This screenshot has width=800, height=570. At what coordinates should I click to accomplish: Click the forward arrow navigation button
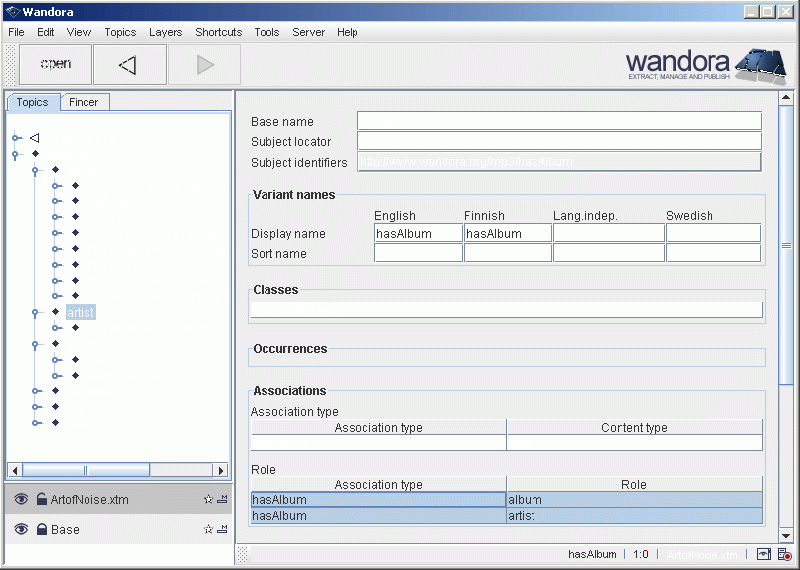(x=205, y=65)
